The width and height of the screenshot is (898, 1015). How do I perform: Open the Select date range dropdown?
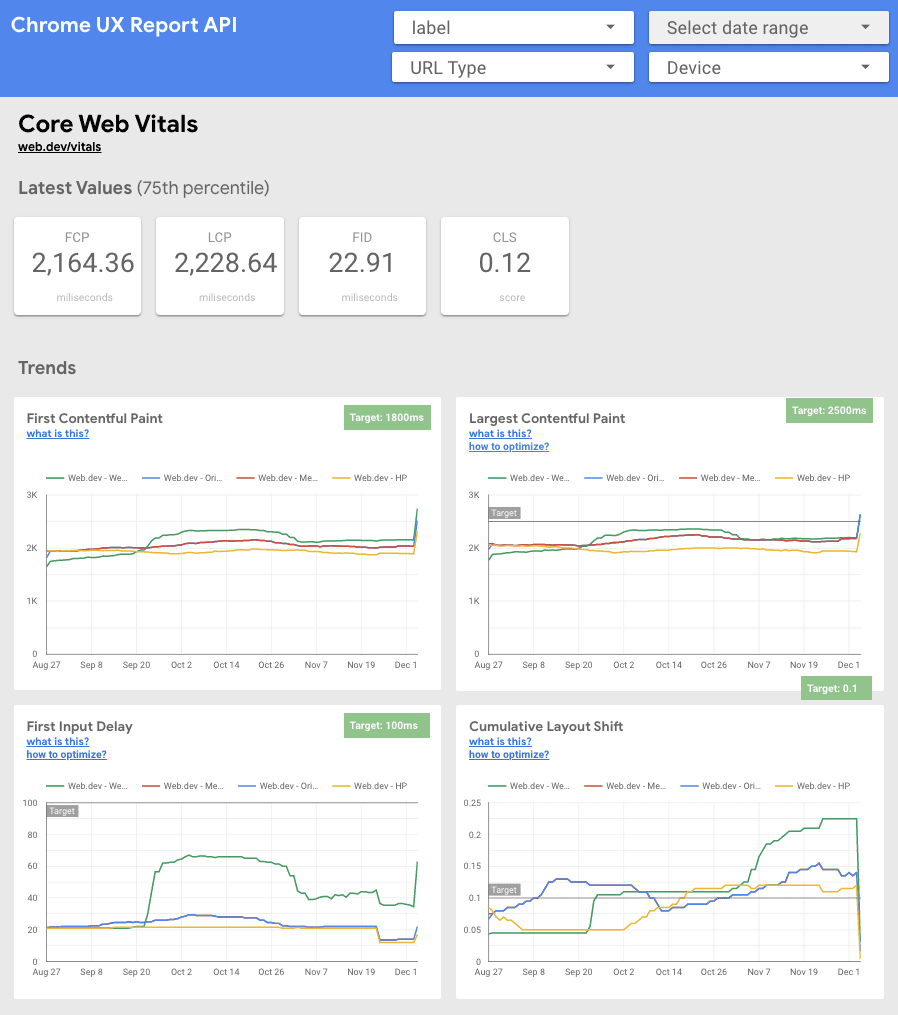click(768, 27)
